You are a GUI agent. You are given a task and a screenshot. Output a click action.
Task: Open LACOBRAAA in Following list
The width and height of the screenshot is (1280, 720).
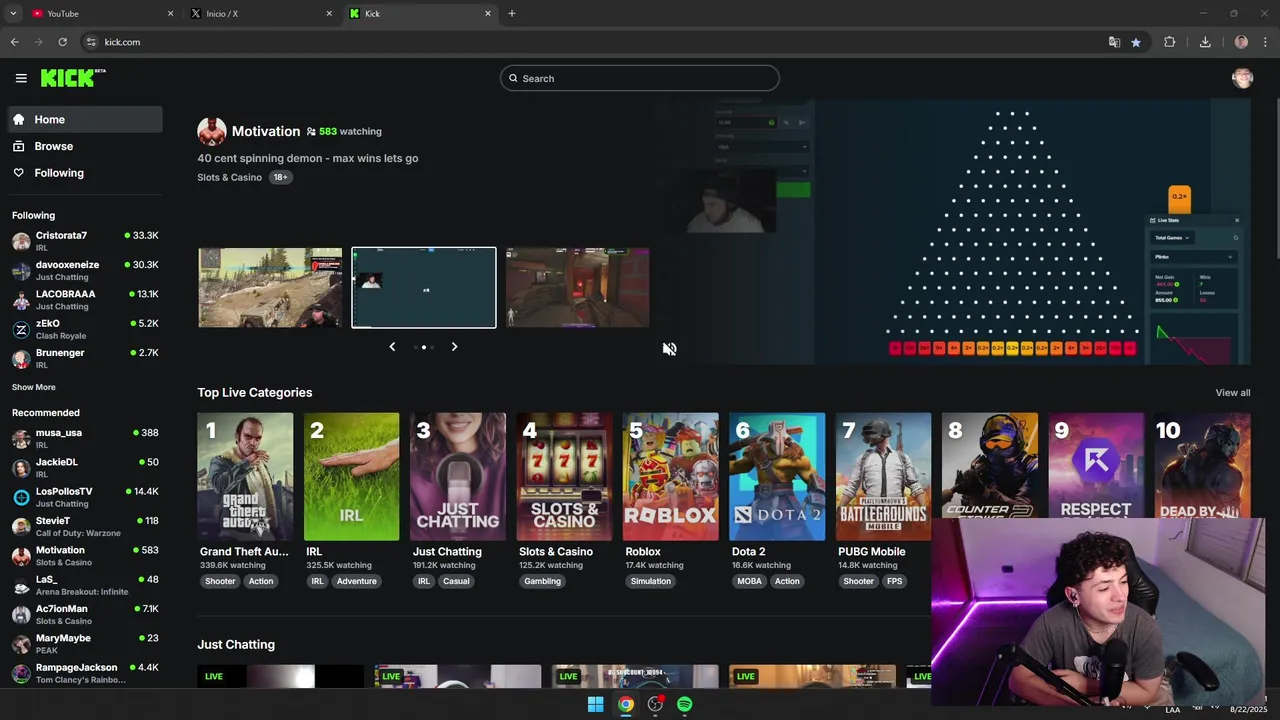(x=85, y=299)
